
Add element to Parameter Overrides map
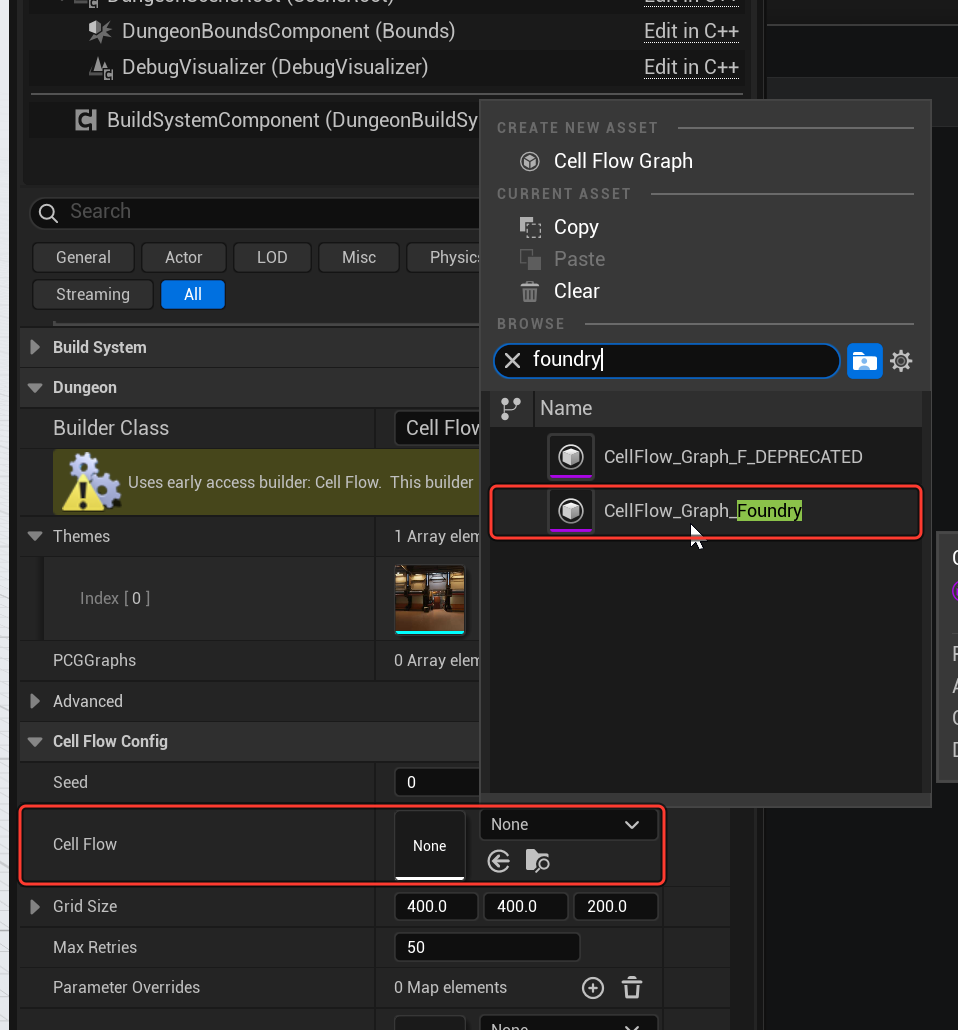593,987
